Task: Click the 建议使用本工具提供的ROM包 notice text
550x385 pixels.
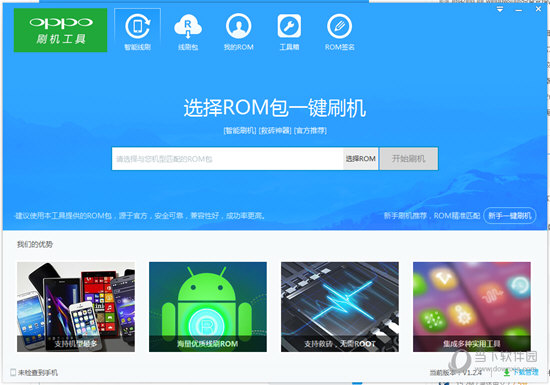Action: coord(140,216)
